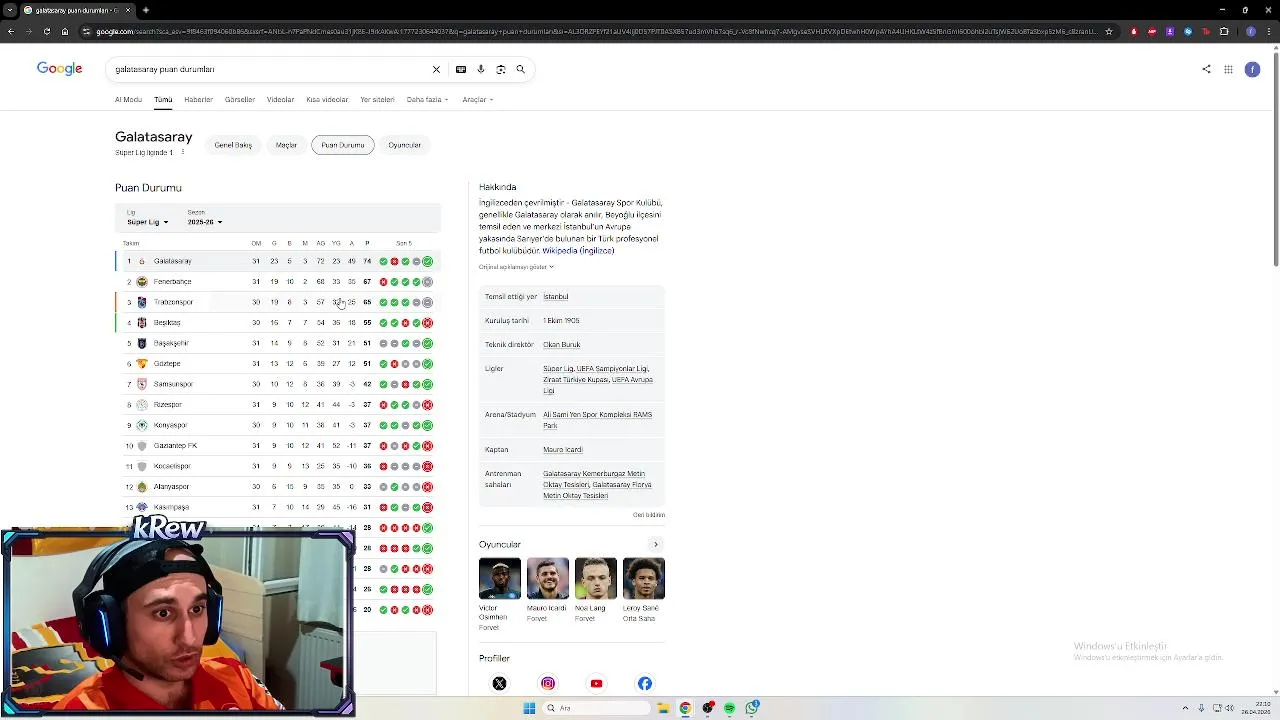Click the AdBlock extension icon
The image size is (1280, 720).
click(1133, 31)
